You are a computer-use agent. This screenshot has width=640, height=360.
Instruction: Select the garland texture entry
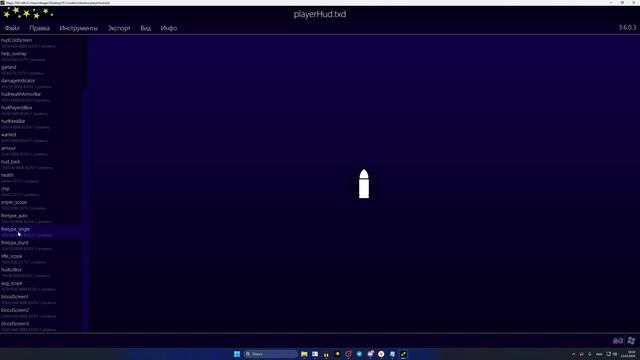point(41,70)
